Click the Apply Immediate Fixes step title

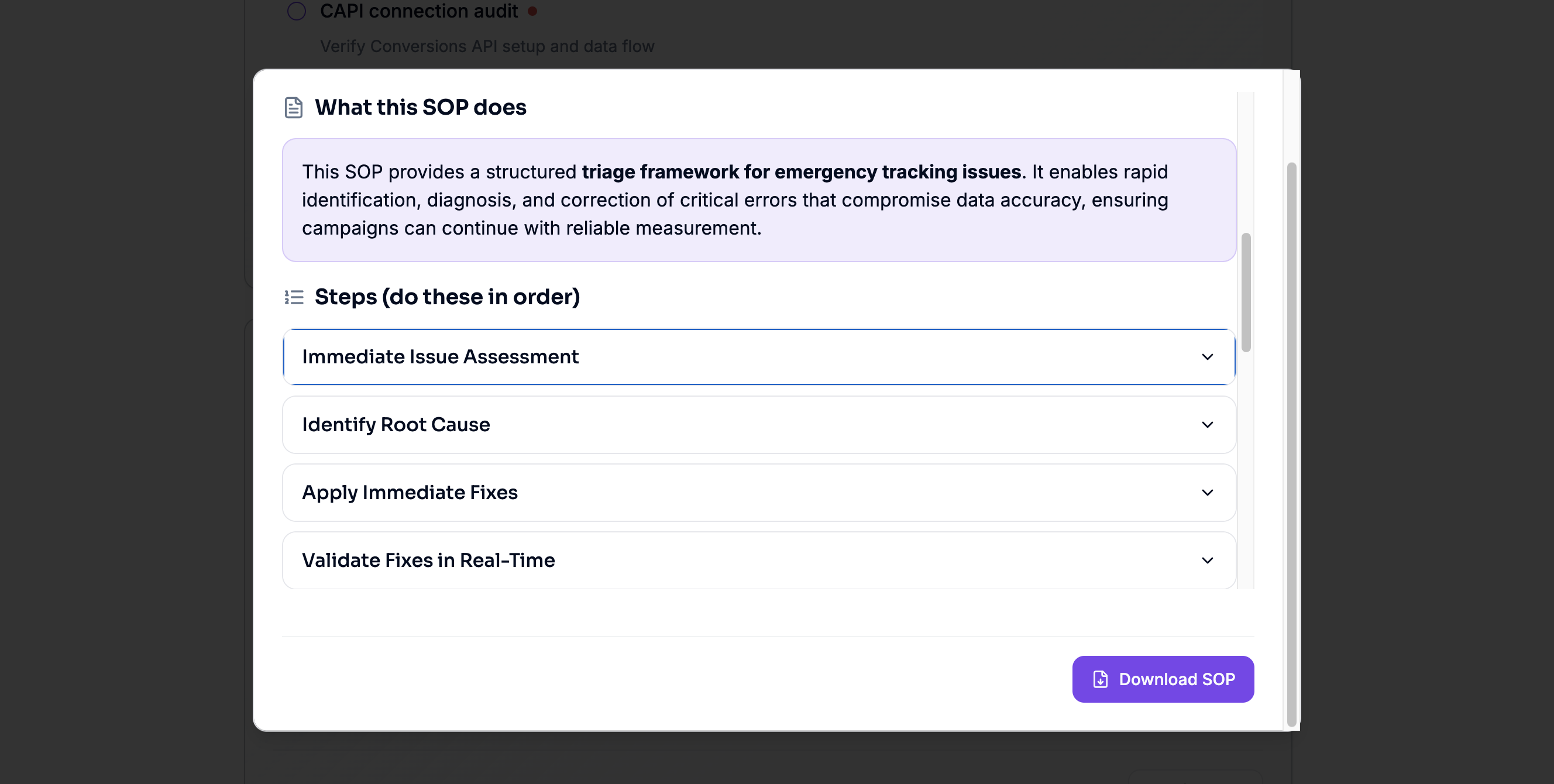pyautogui.click(x=410, y=493)
